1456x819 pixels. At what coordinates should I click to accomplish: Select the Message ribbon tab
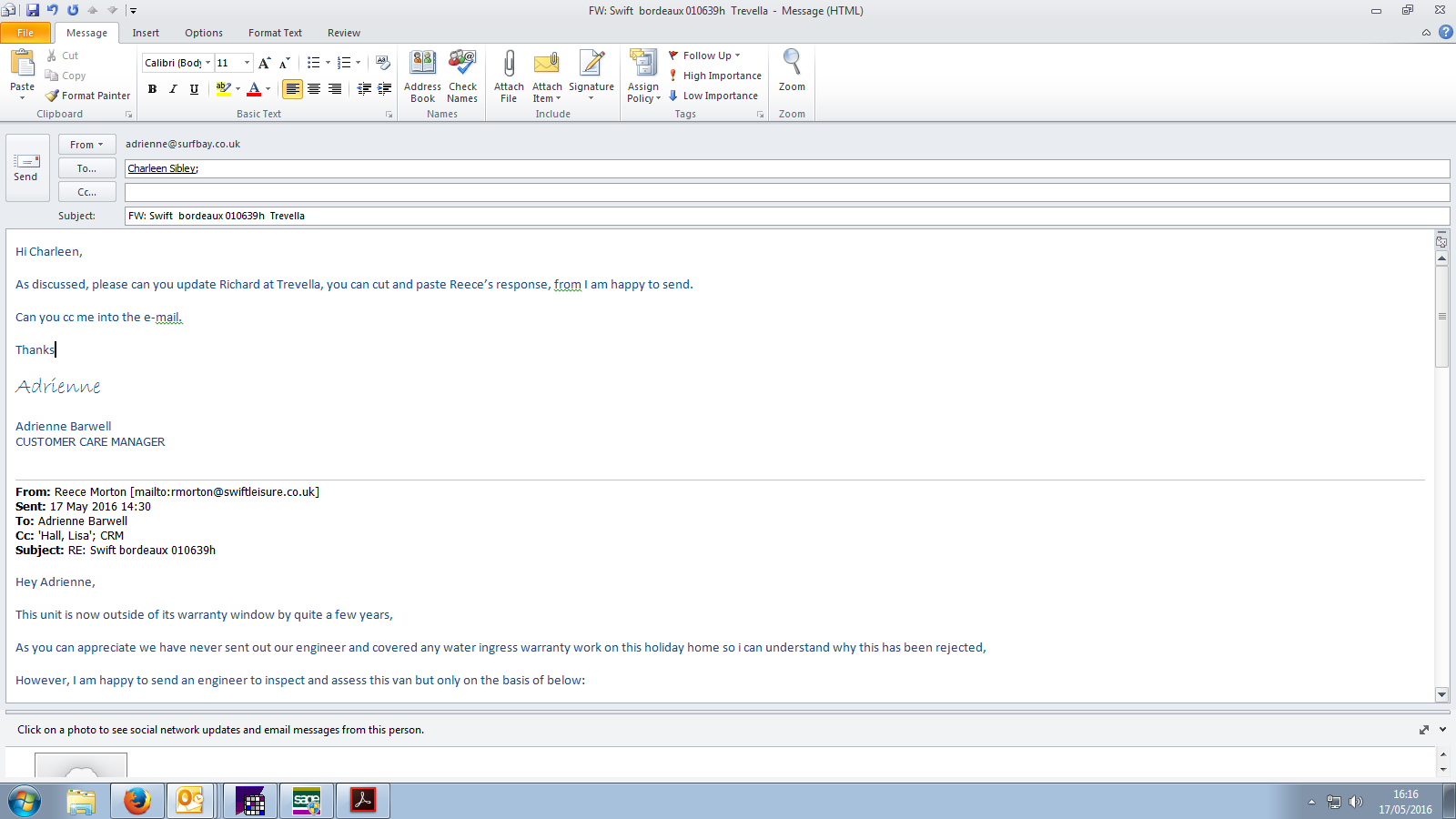point(86,33)
